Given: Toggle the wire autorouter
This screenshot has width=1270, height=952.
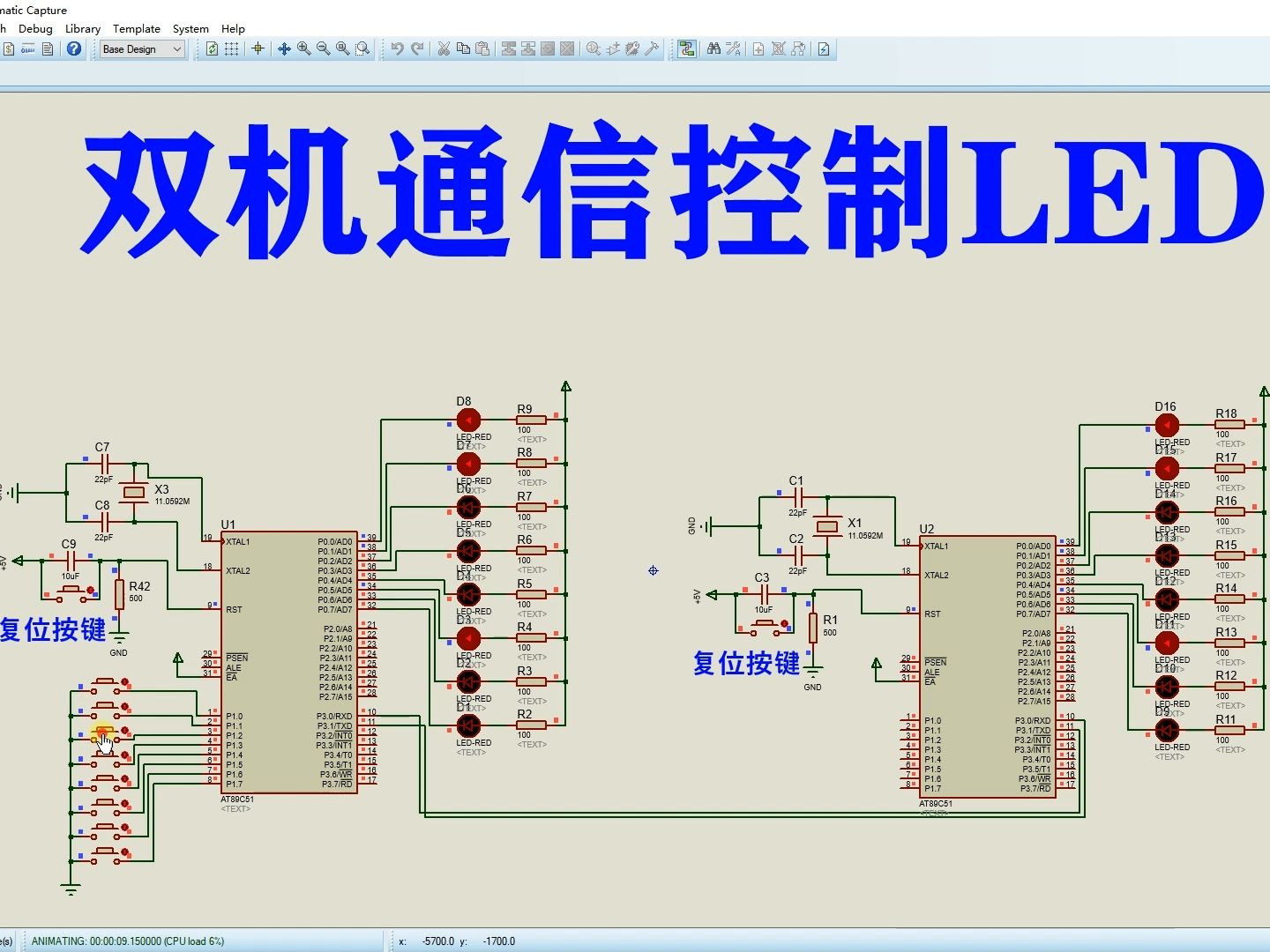Looking at the screenshot, I should point(685,48).
